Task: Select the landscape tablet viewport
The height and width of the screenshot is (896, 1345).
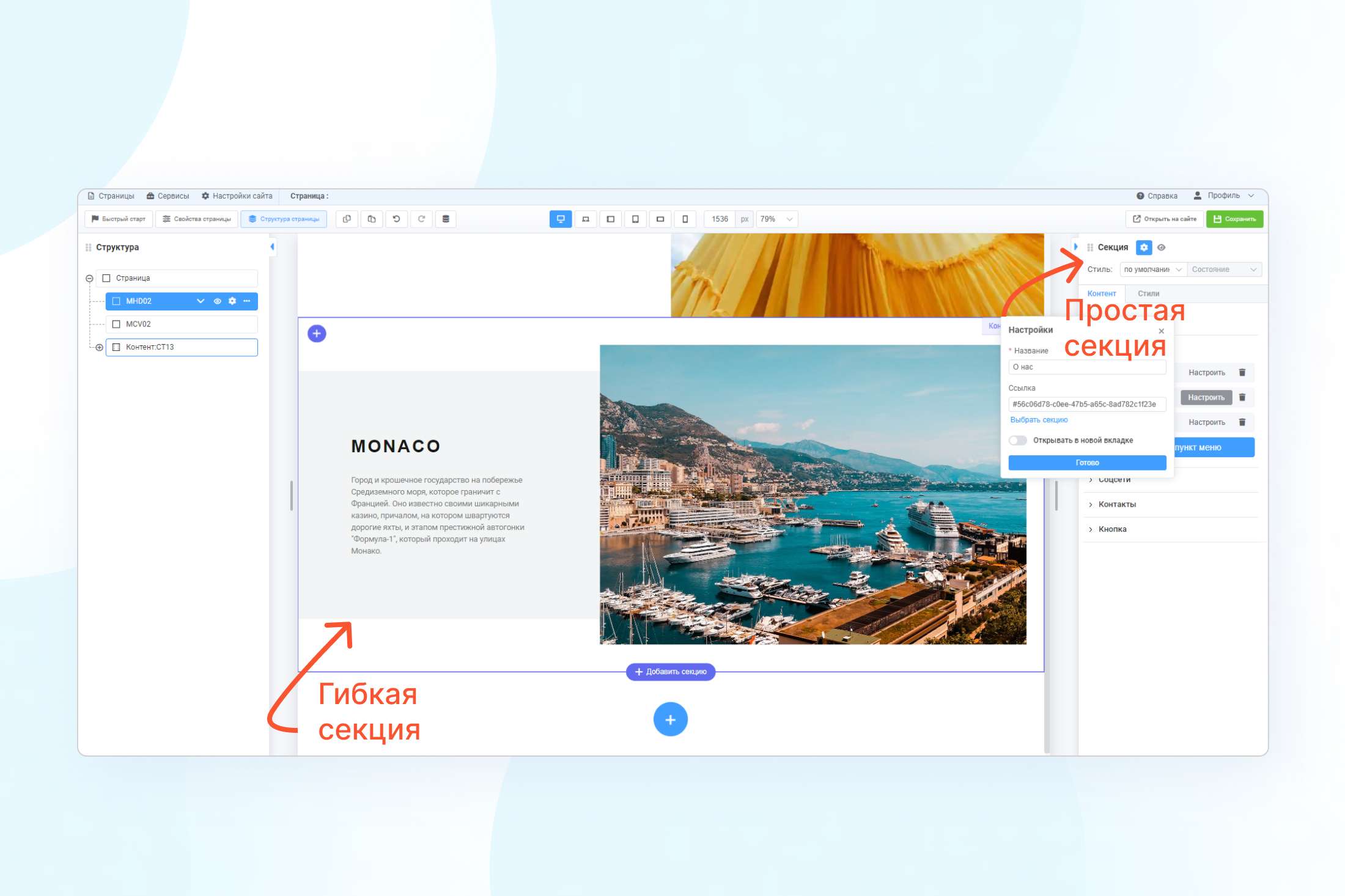Action: [610, 219]
